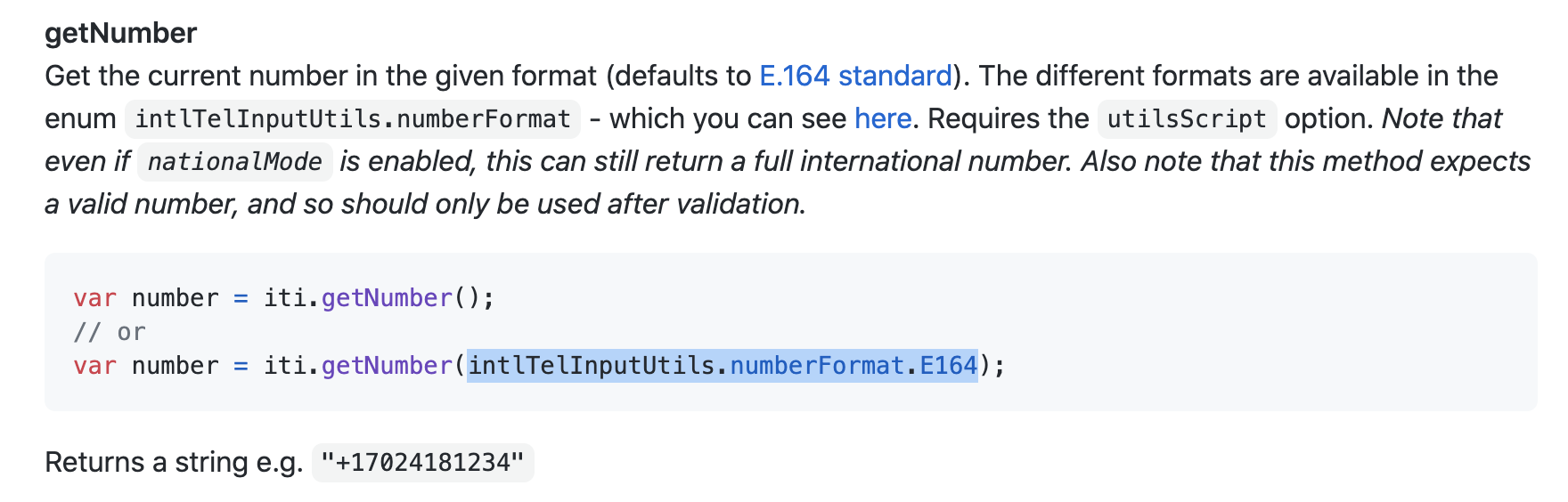Click the highlighted numberFormat token in code
1568x502 pixels.
point(817,366)
